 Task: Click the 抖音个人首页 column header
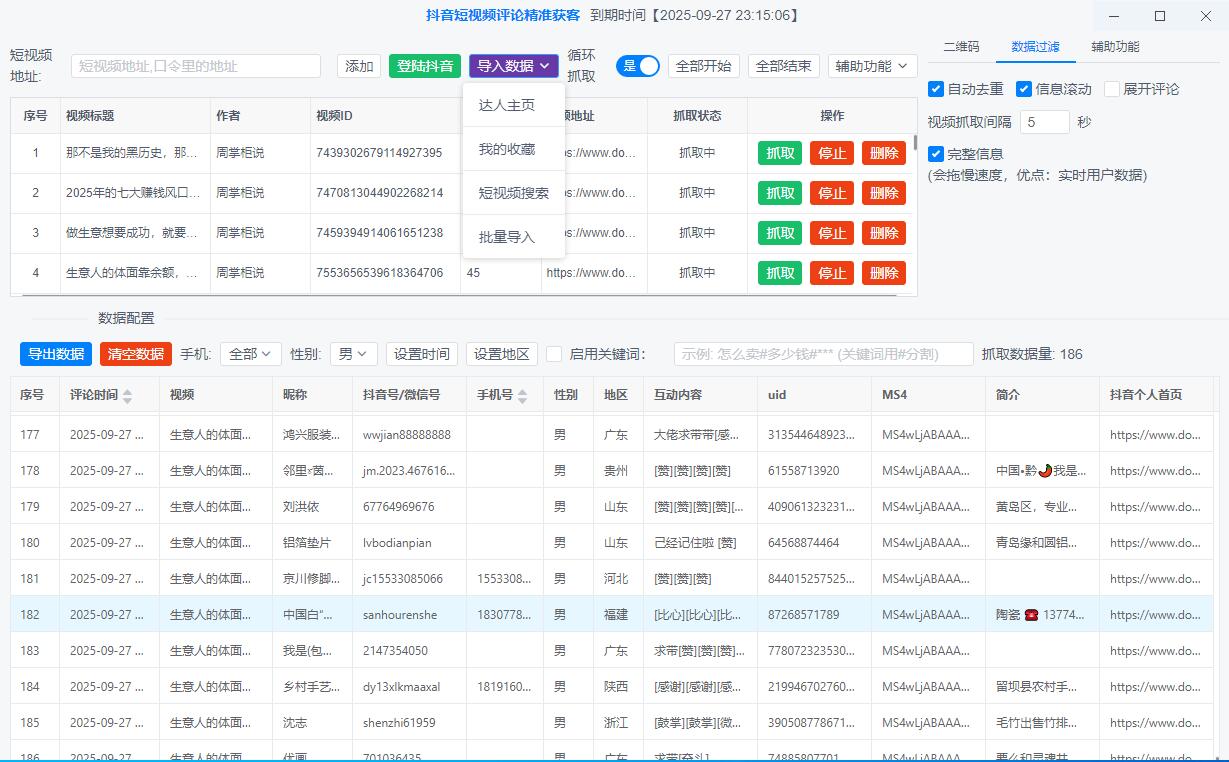[1146, 395]
